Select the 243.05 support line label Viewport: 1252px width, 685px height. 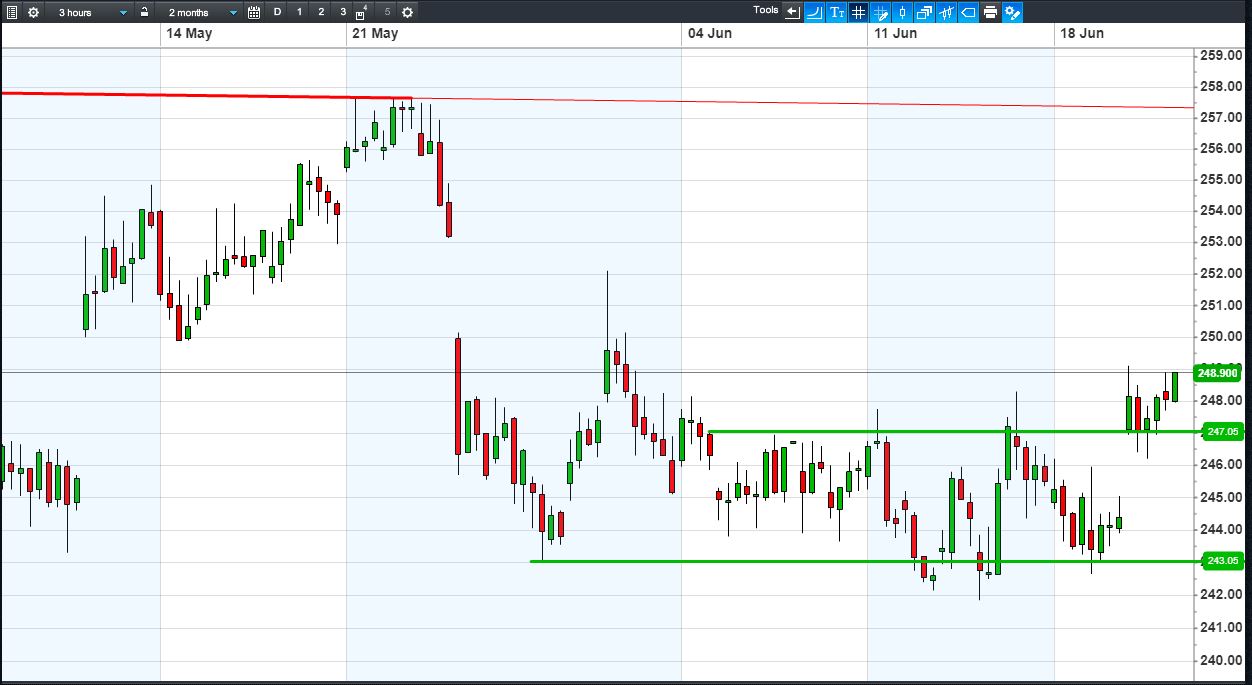(x=1222, y=561)
